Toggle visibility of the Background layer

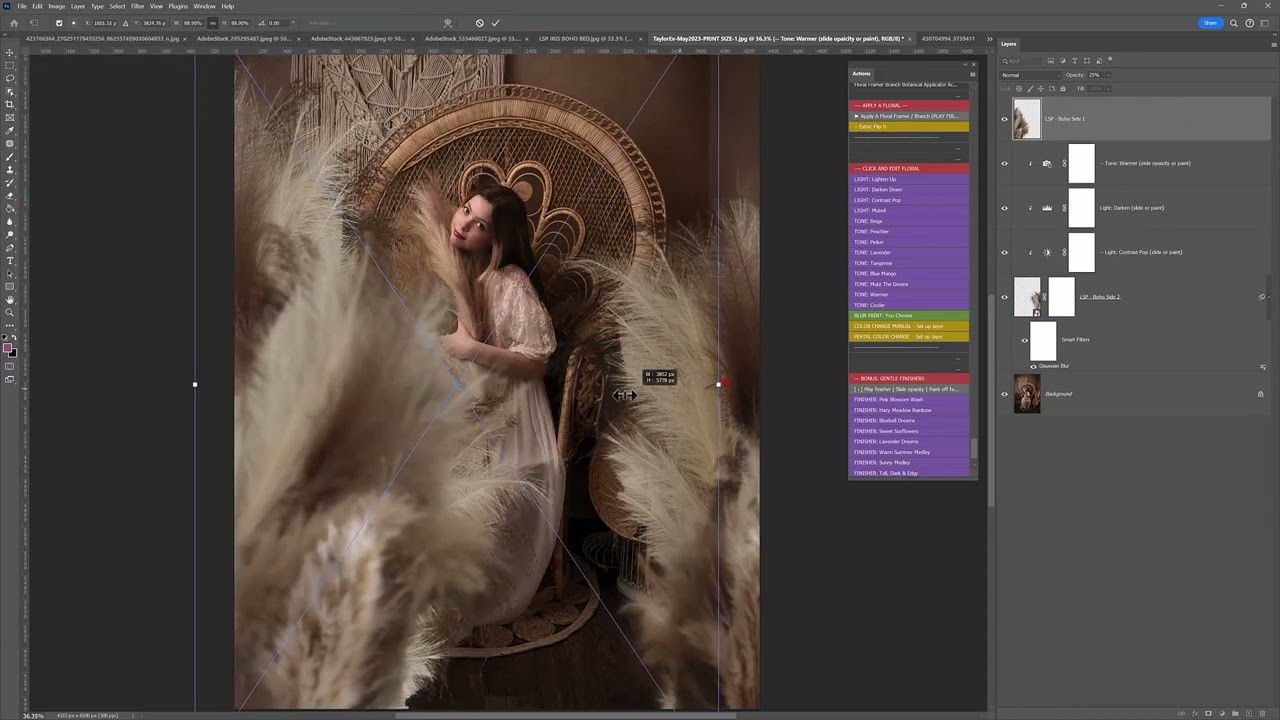coord(1004,394)
